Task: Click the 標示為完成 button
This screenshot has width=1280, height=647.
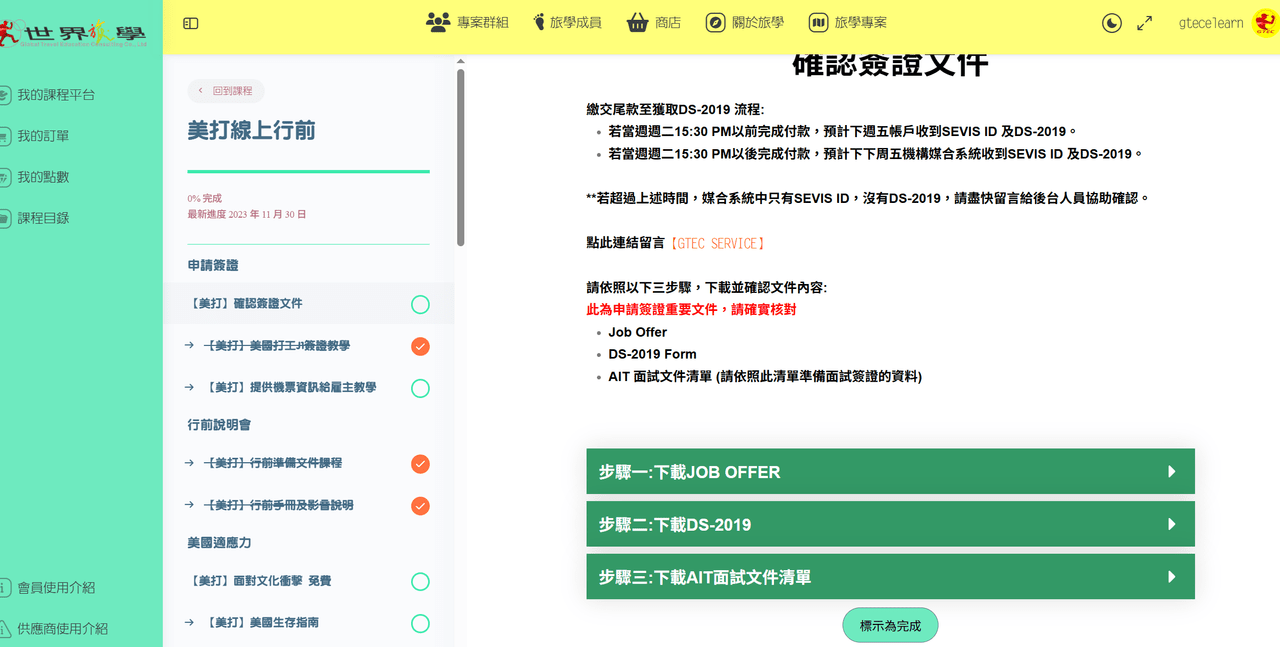Action: (890, 625)
